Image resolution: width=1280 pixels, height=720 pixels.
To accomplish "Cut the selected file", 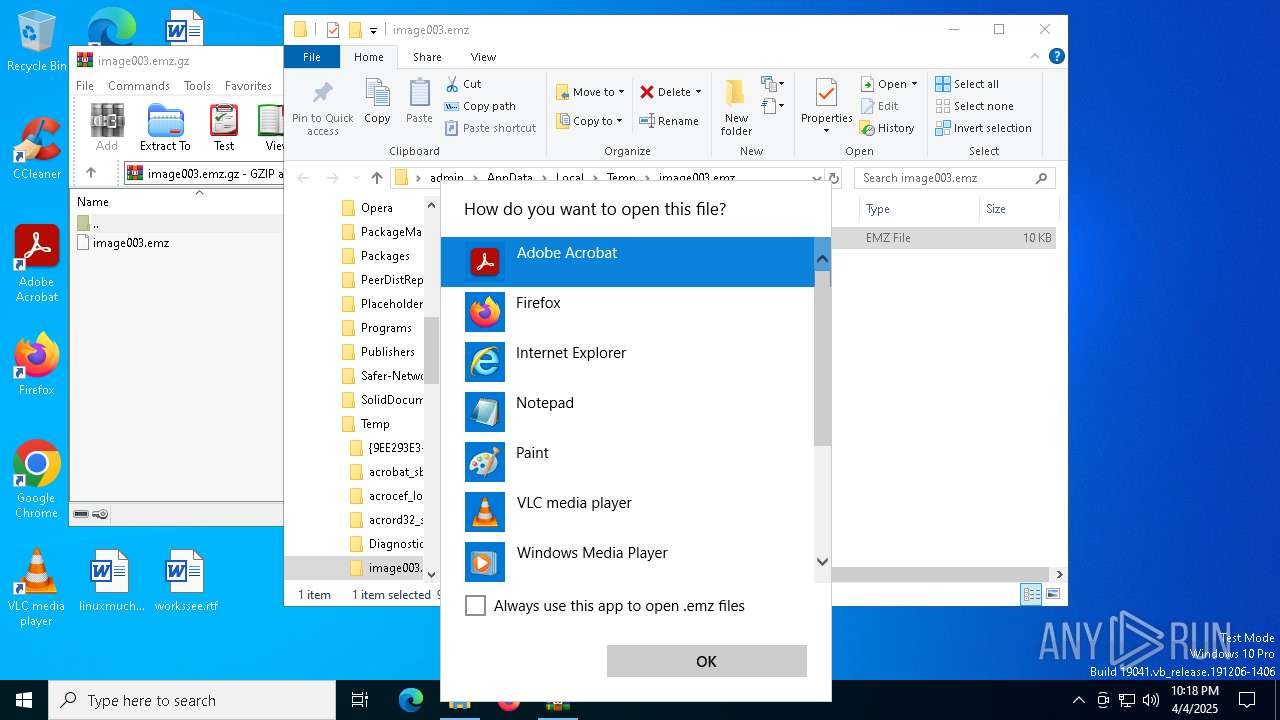I will [x=464, y=84].
